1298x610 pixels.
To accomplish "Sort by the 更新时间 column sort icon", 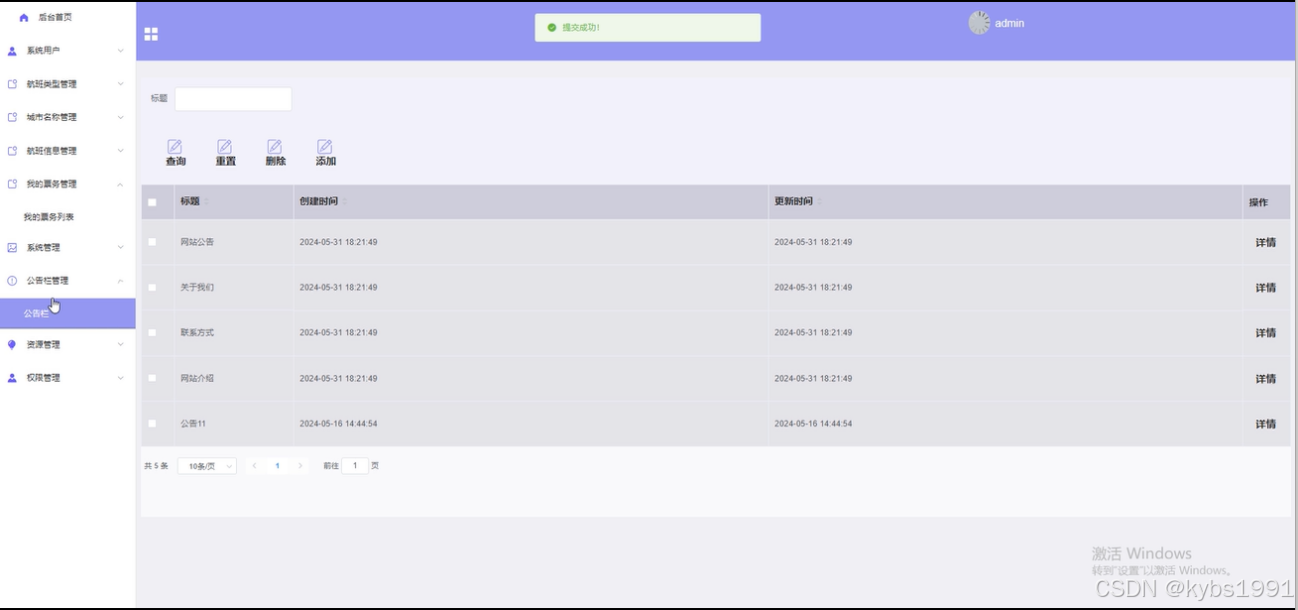I will pyautogui.click(x=820, y=202).
